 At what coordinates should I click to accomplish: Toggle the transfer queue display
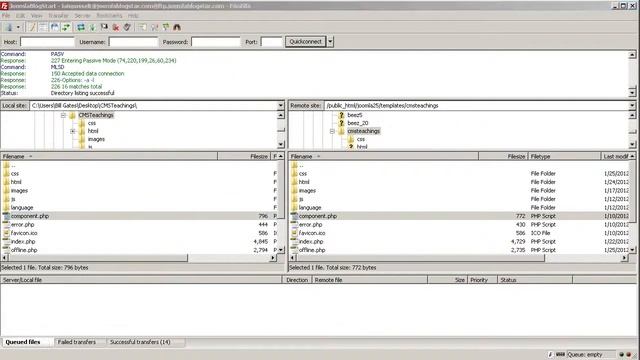pyautogui.click(x=66, y=27)
